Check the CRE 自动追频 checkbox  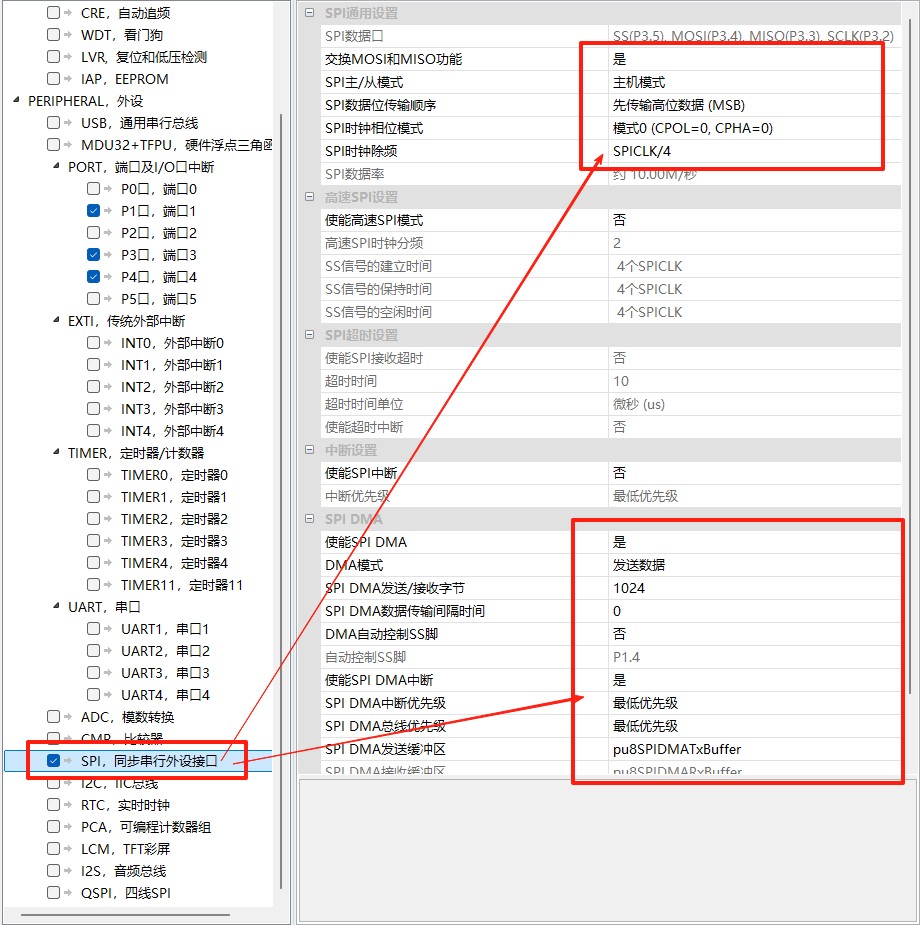point(53,12)
